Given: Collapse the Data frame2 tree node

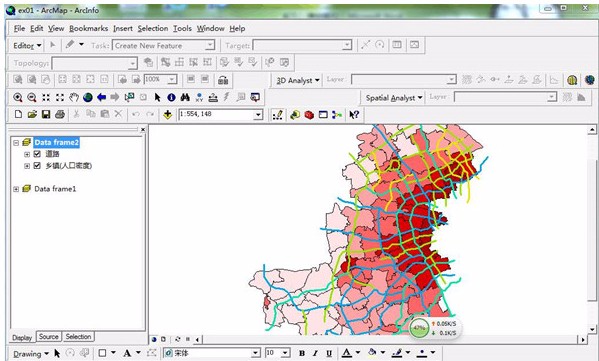Looking at the screenshot, I should 16,142.
